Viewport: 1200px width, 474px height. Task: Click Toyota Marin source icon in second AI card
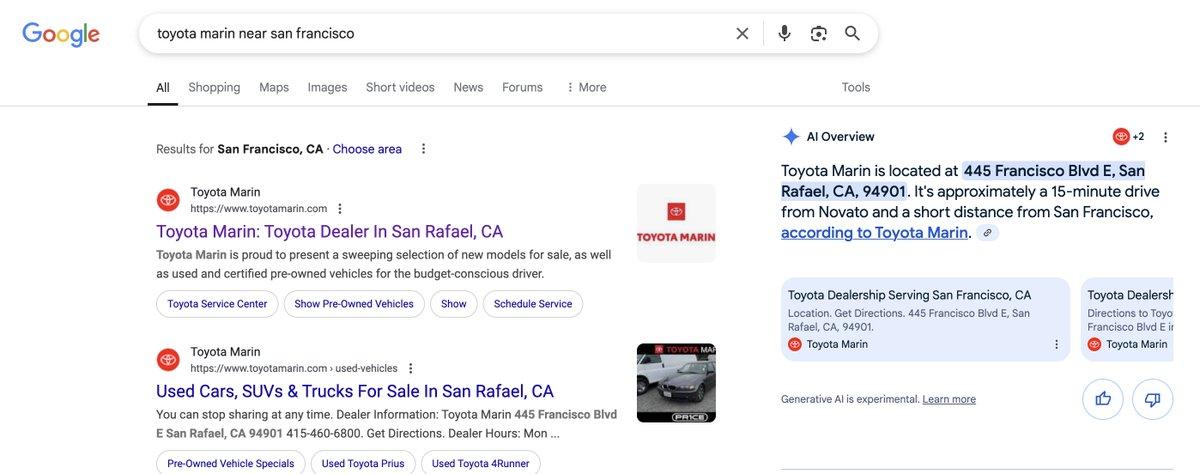coord(1094,344)
